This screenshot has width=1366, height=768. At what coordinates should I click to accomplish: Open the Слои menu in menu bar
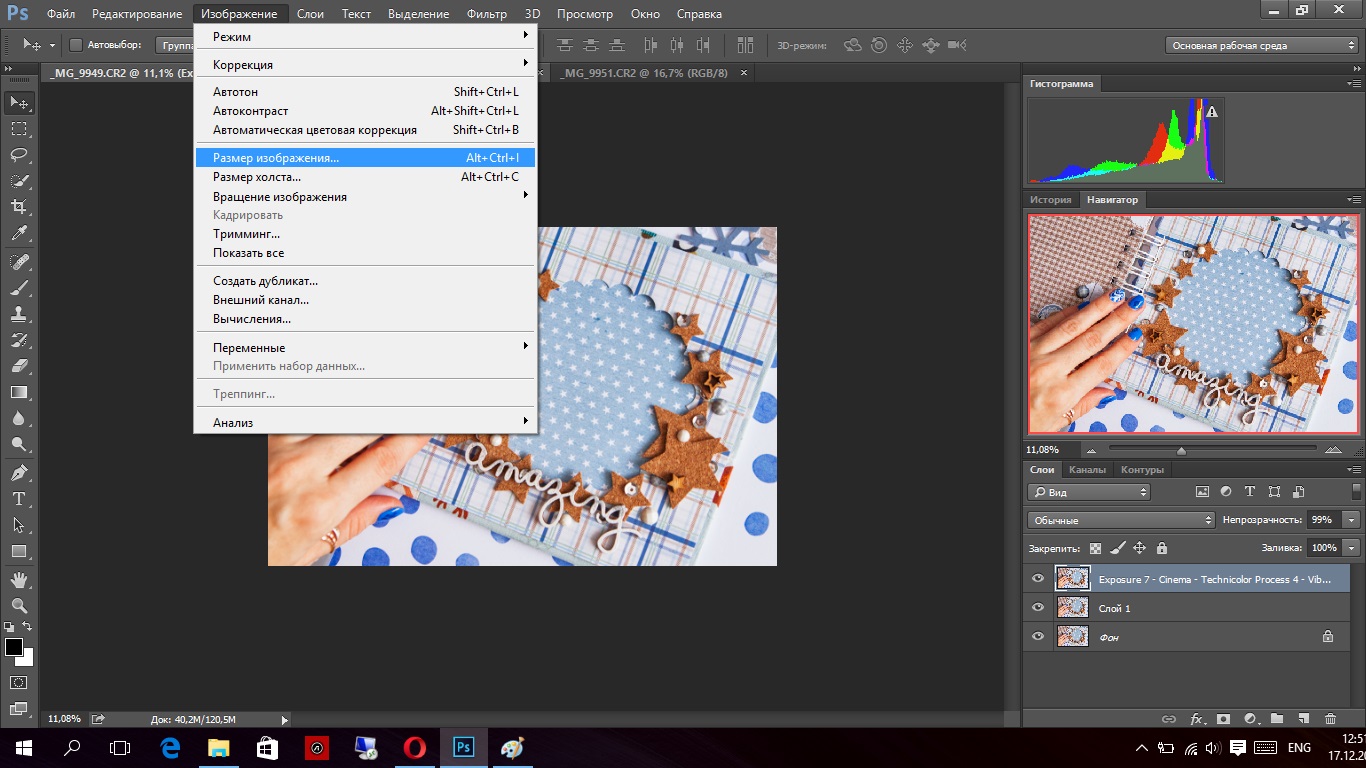[311, 14]
